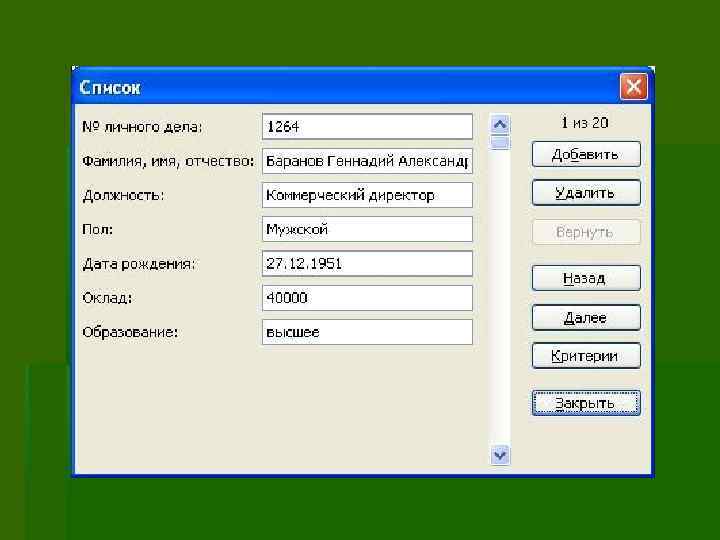The width and height of the screenshot is (720, 540).
Task: Close the Список dialog with red X
Action: coord(633,86)
